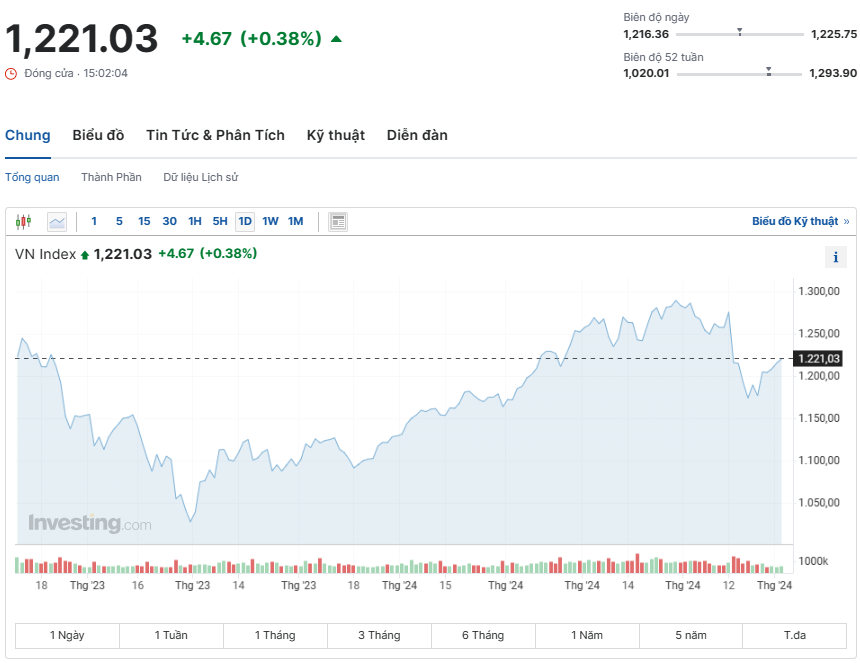Switch to Tin Tức & Phân Tích tab
Image resolution: width=860 pixels, height=663 pixels.
pyautogui.click(x=215, y=135)
